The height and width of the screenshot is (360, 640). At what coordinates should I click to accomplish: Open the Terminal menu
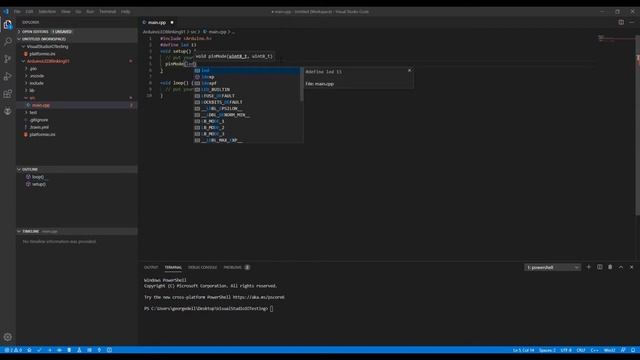pos(108,11)
